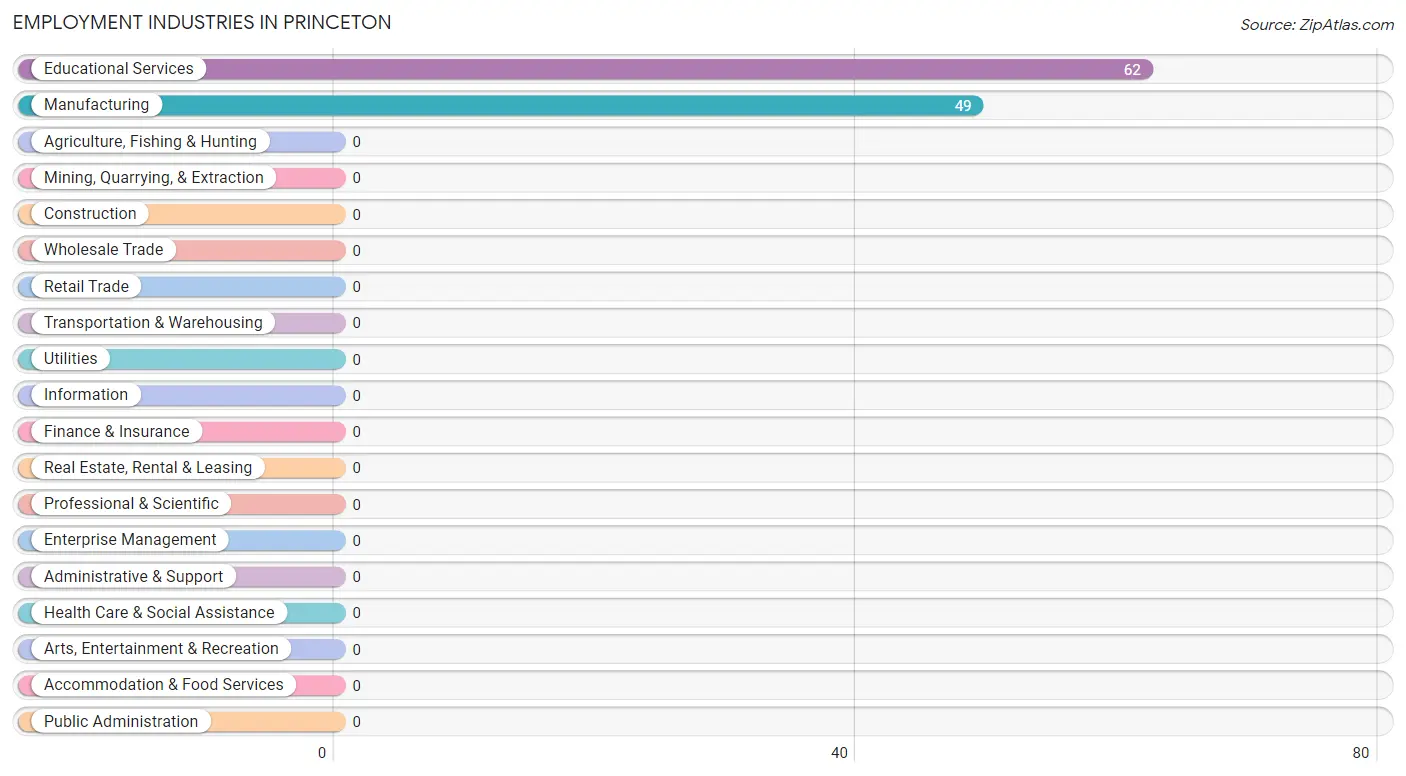Click the axis tick label 80
This screenshot has width=1406, height=776.
[x=1361, y=753]
